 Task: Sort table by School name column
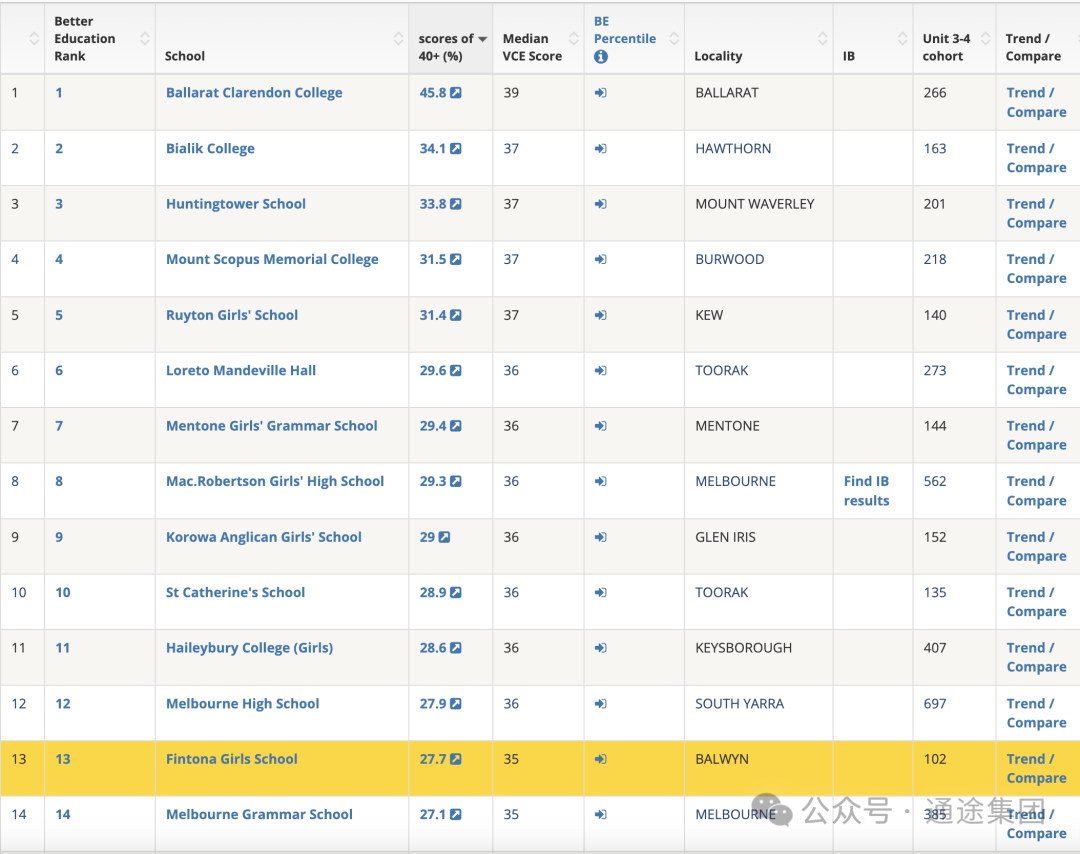pyautogui.click(x=398, y=39)
